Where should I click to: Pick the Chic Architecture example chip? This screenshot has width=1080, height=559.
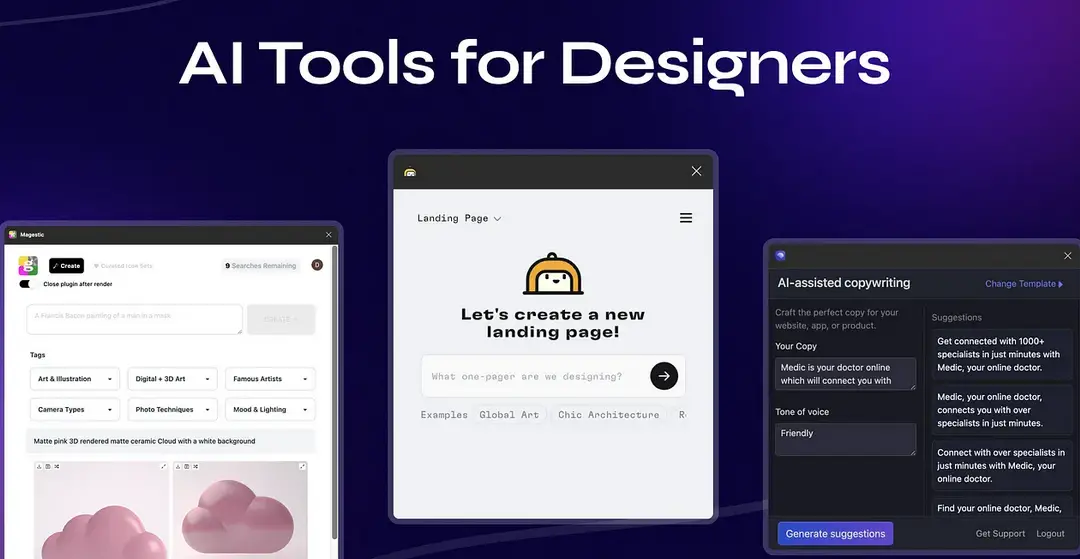[x=608, y=414]
